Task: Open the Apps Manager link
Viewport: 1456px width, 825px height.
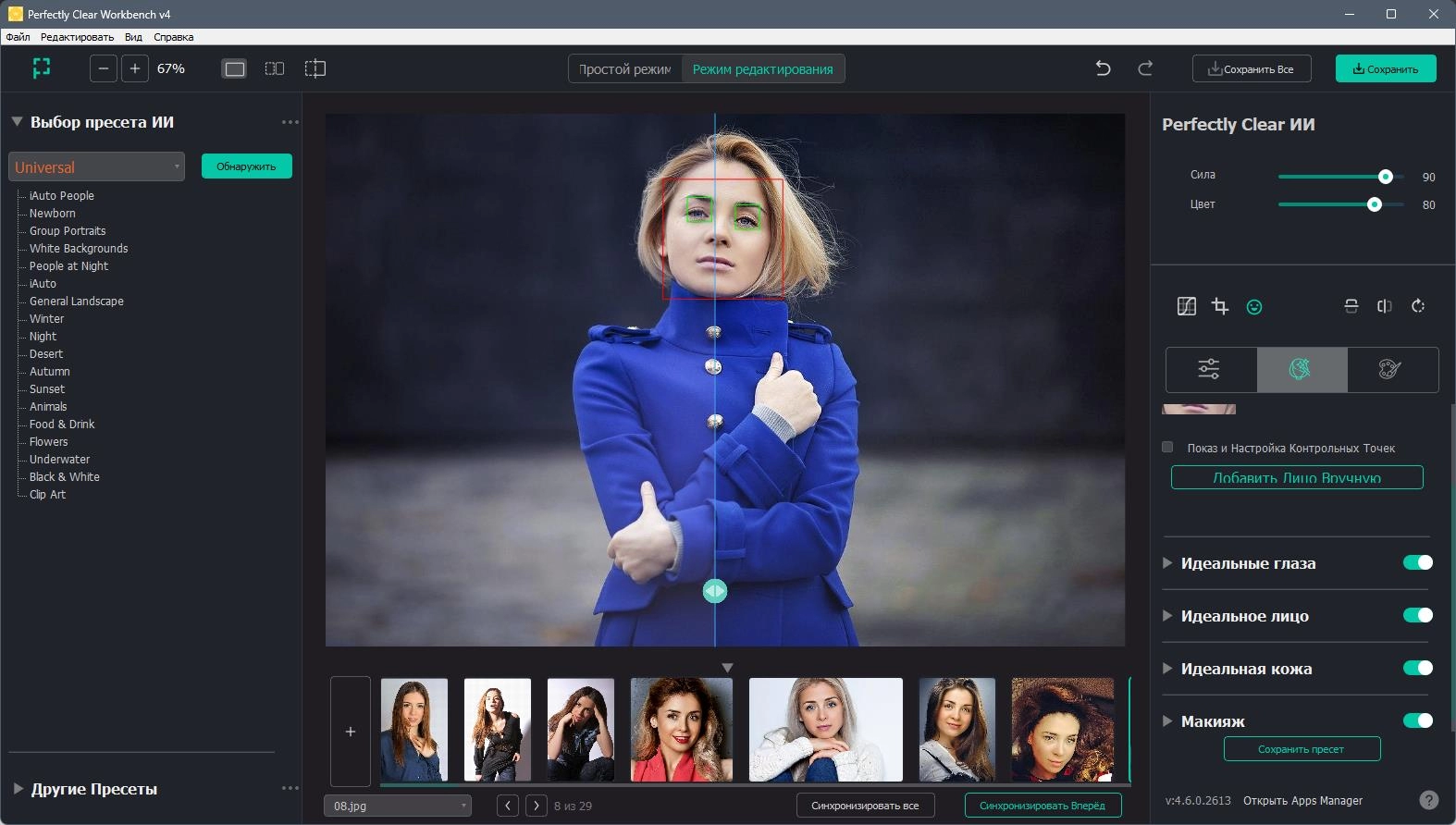Action: point(1302,801)
